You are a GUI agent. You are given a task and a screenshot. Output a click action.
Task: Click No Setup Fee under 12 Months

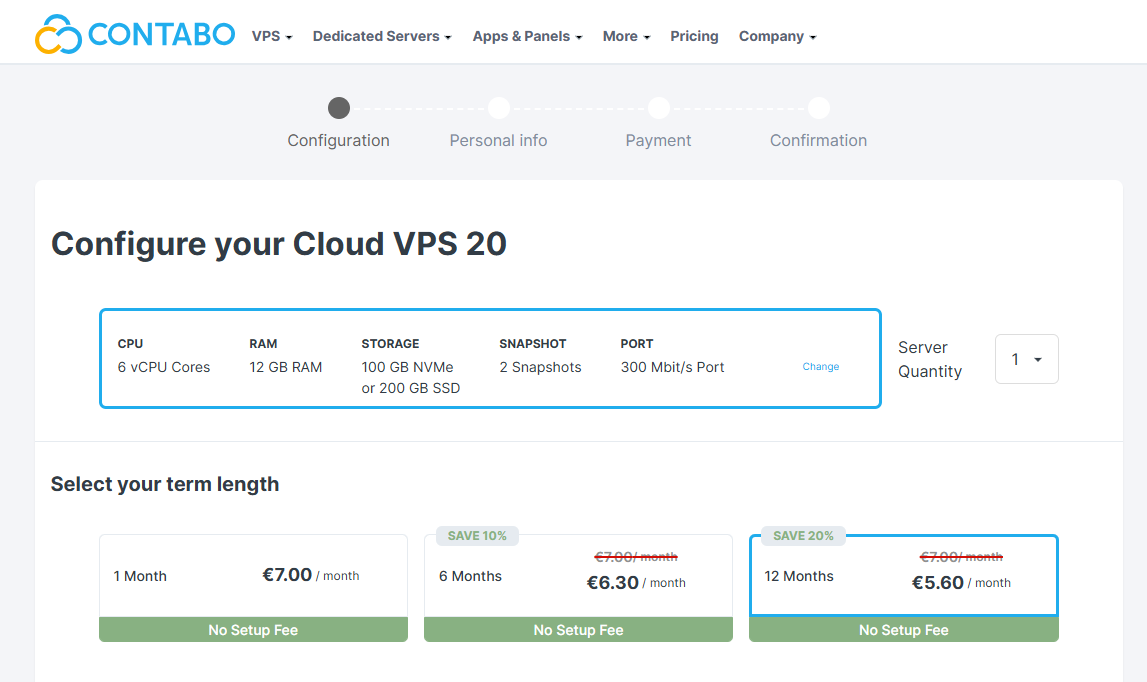[903, 630]
